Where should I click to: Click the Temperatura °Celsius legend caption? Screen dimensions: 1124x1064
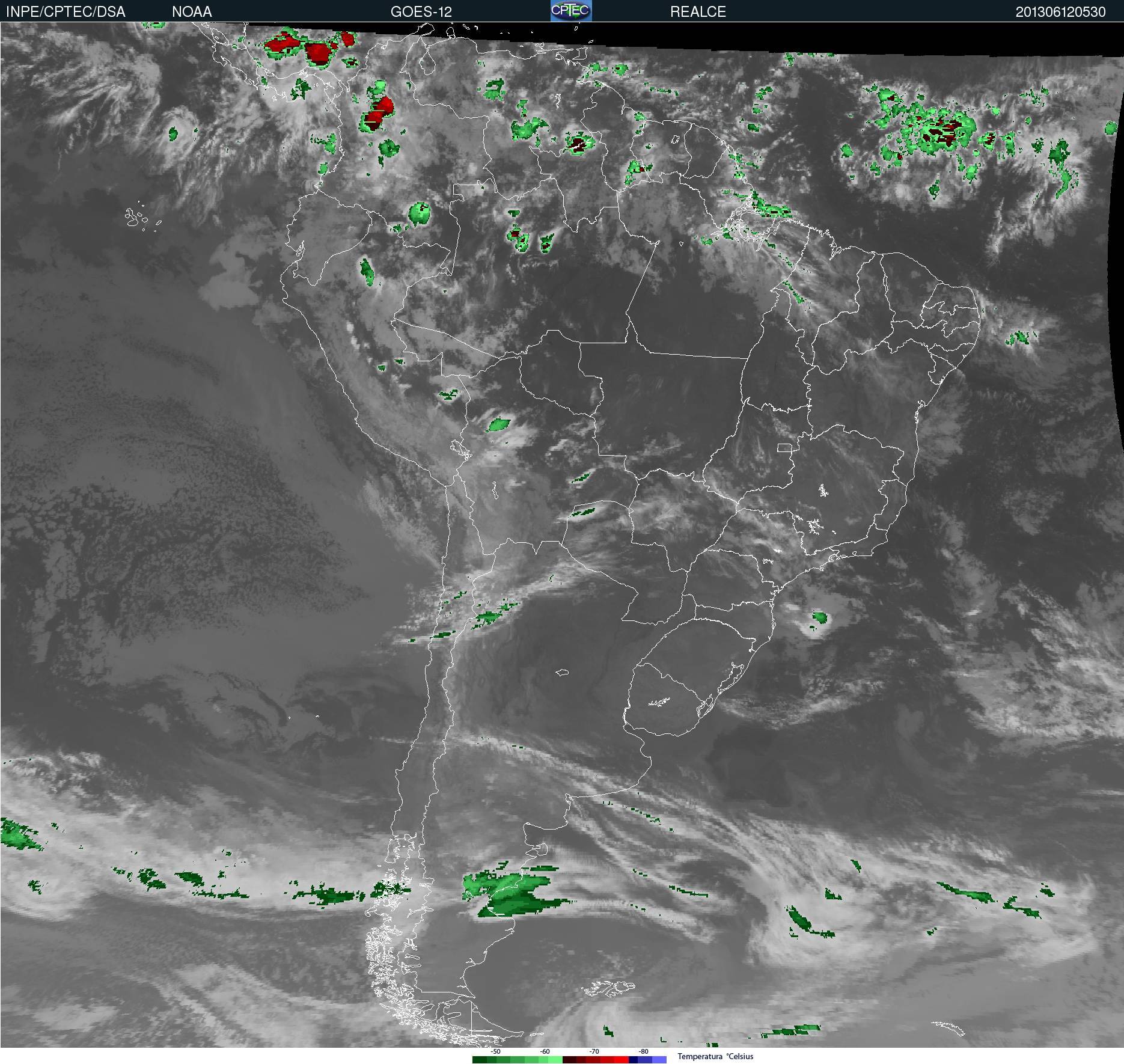coord(715,1056)
